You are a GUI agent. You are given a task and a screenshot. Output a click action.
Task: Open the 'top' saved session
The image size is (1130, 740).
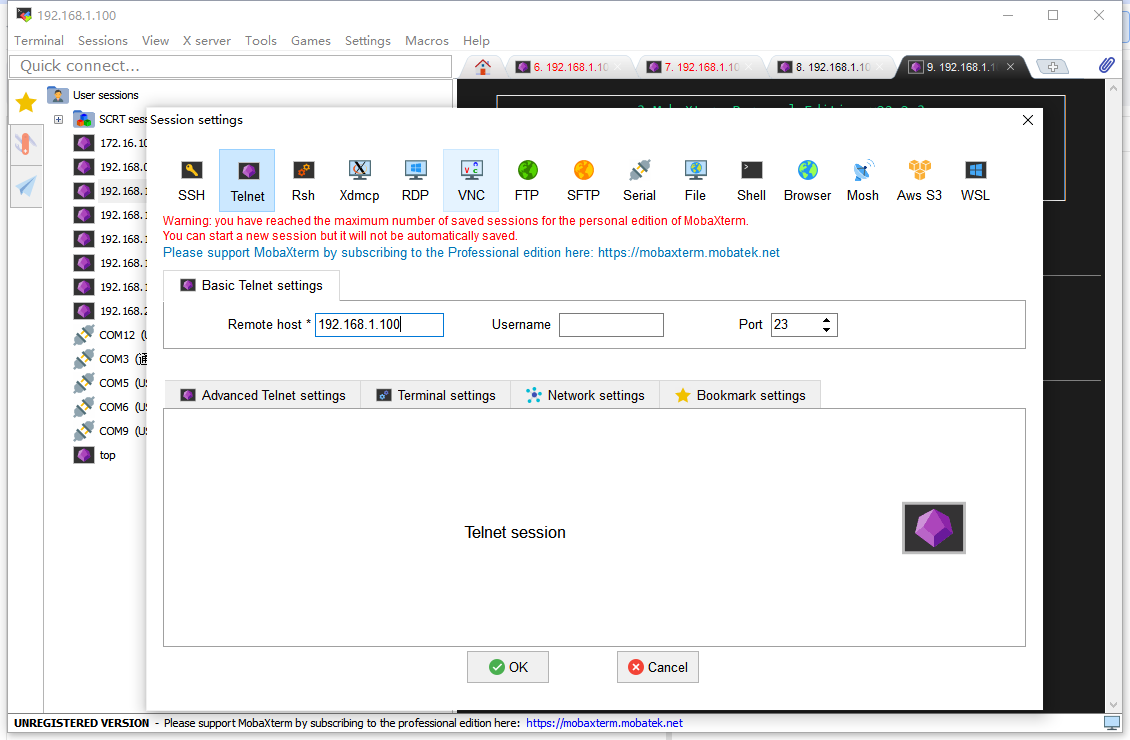(95, 455)
